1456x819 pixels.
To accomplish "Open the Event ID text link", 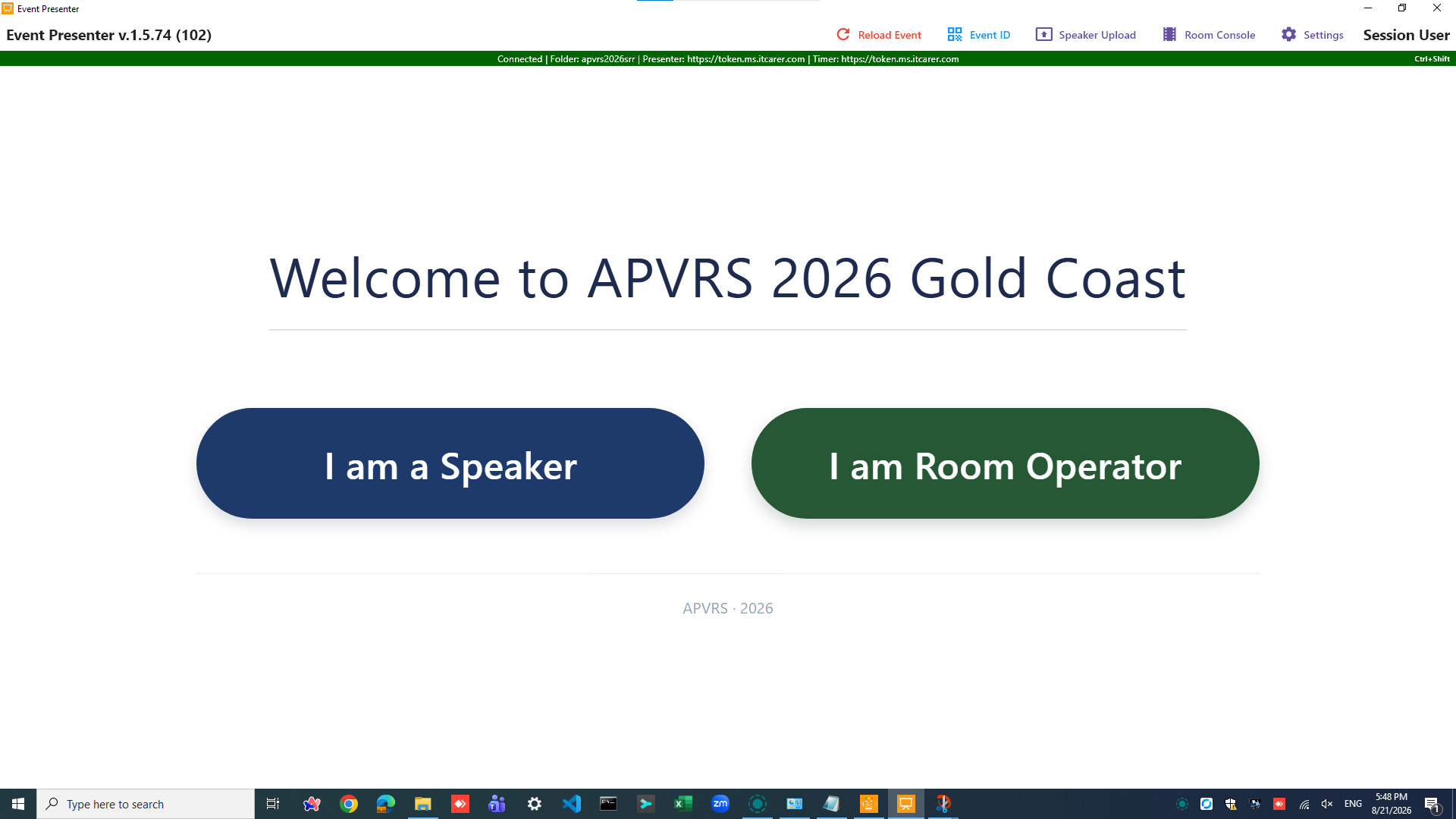I will pyautogui.click(x=990, y=35).
